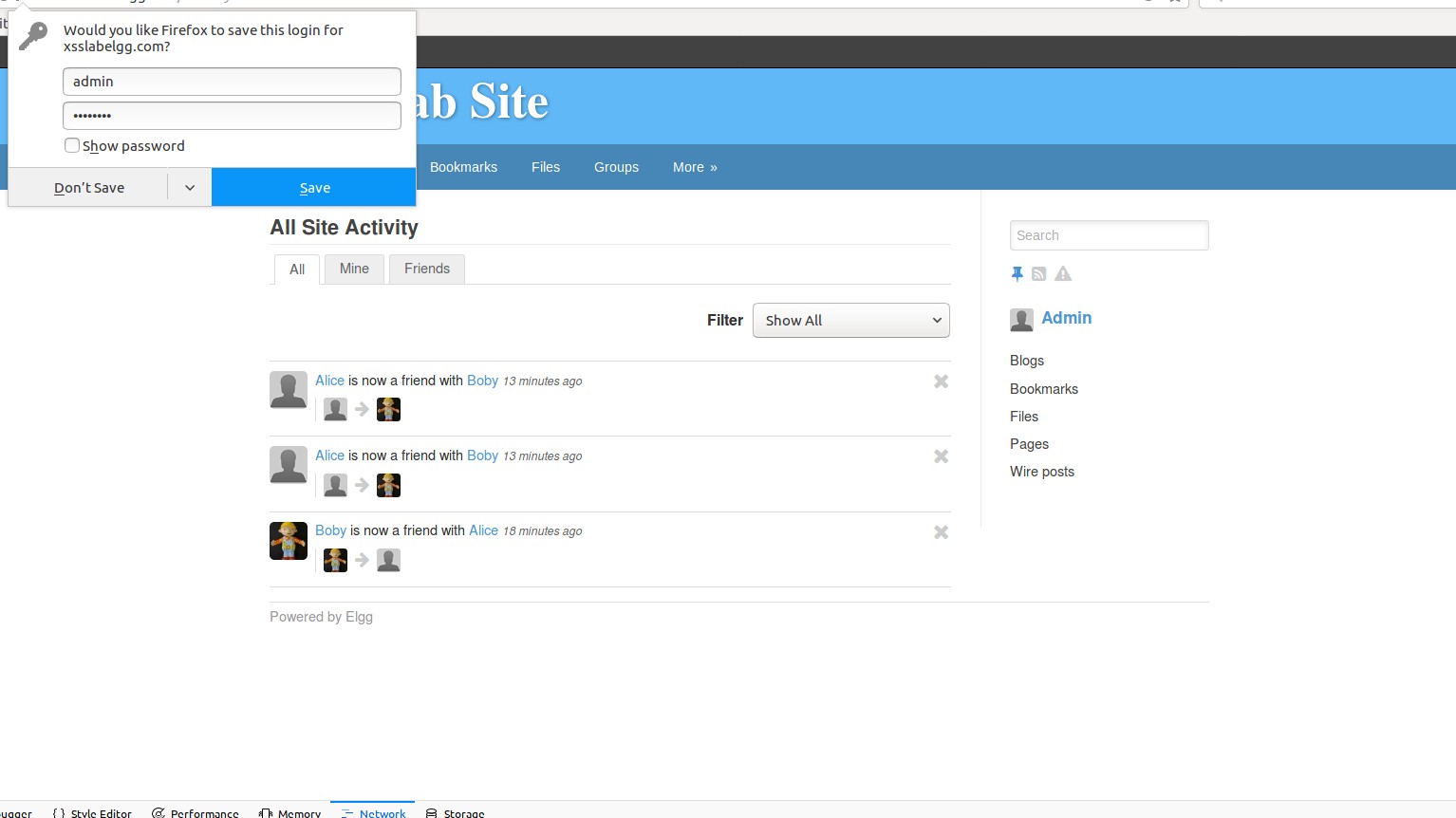The width and height of the screenshot is (1456, 818).
Task: Click the report warning triangle icon
Action: pyautogui.click(x=1063, y=274)
